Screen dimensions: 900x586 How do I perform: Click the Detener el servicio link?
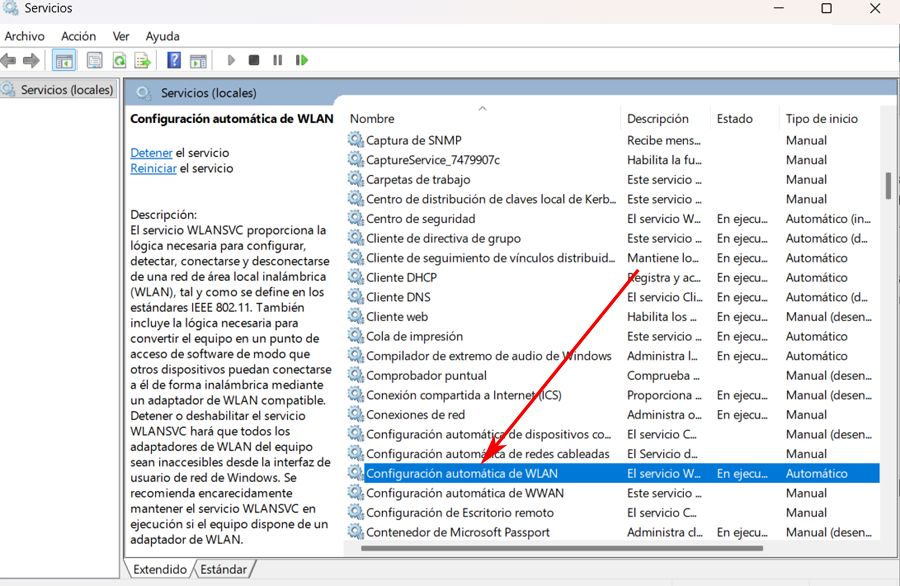pyautogui.click(x=151, y=152)
